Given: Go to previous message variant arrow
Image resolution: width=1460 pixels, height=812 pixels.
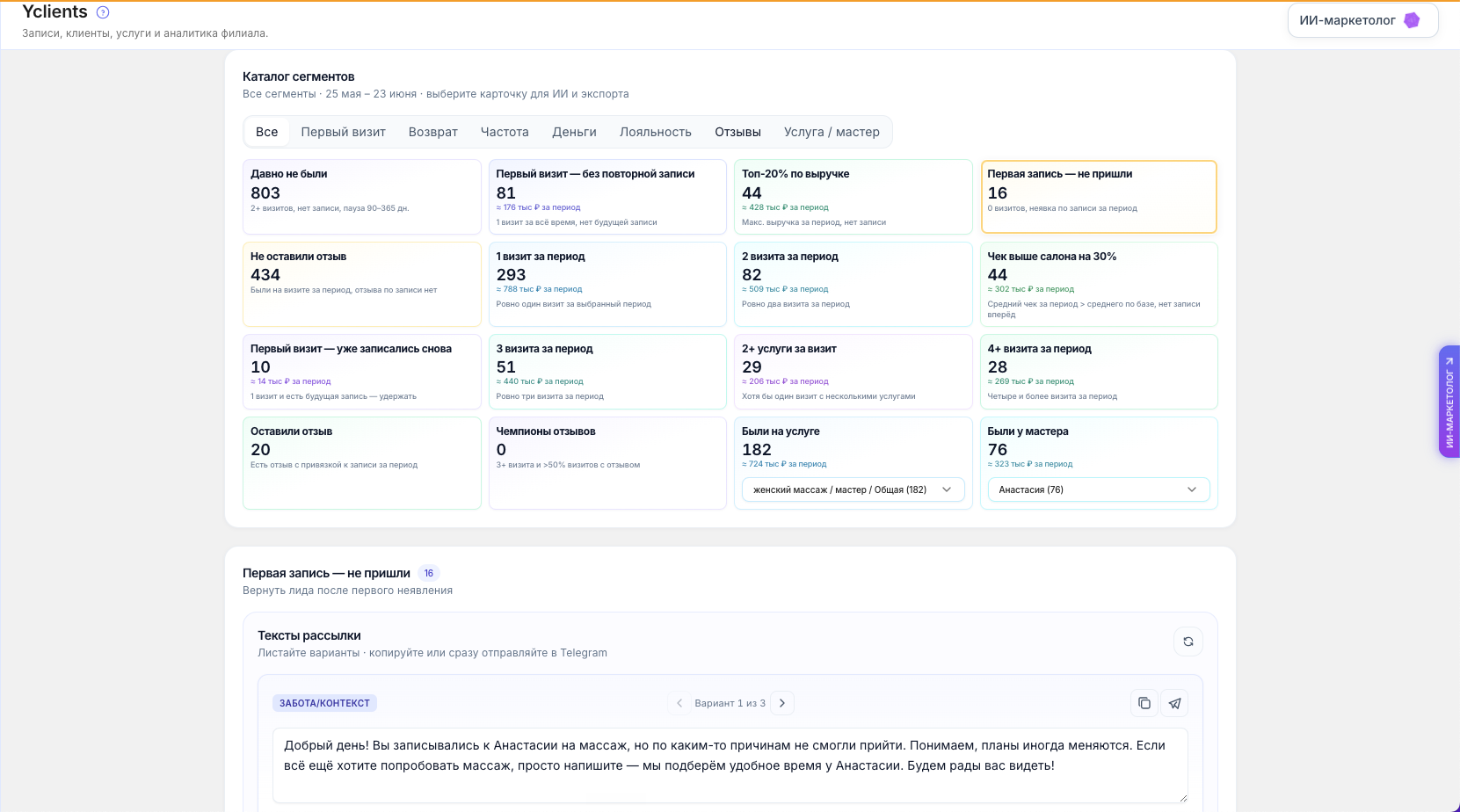Looking at the screenshot, I should point(679,703).
